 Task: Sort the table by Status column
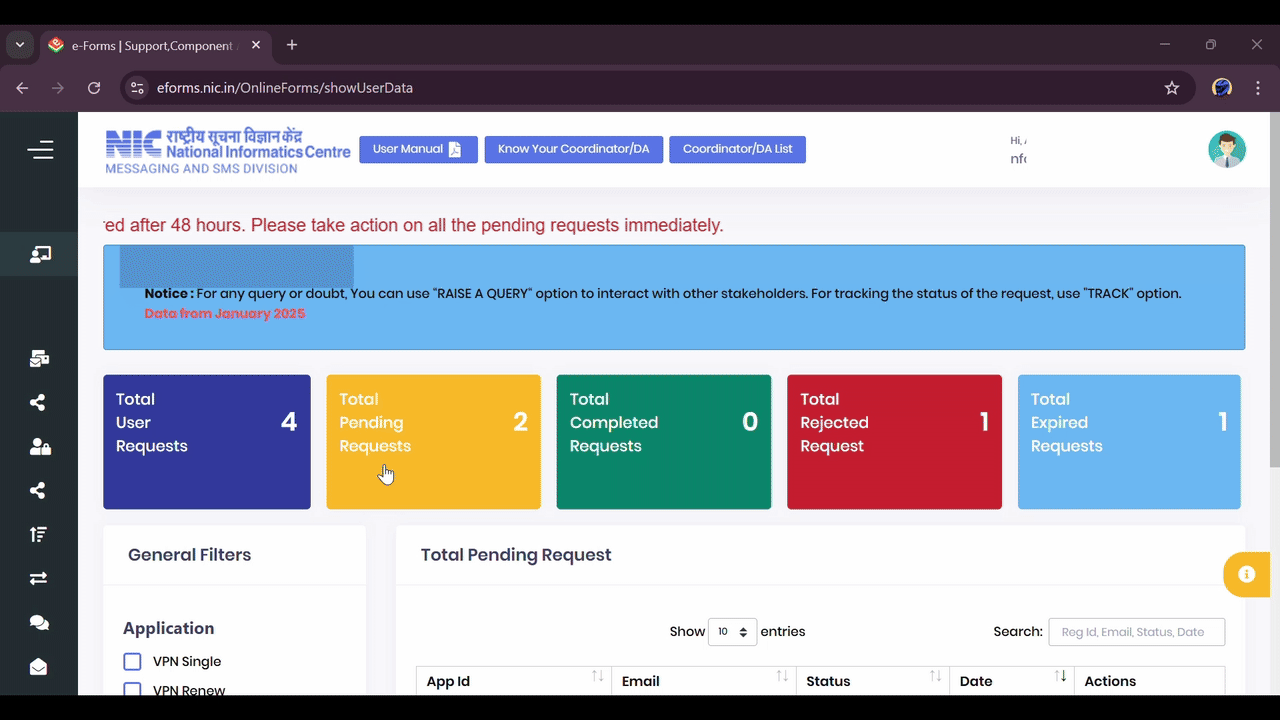(x=936, y=676)
